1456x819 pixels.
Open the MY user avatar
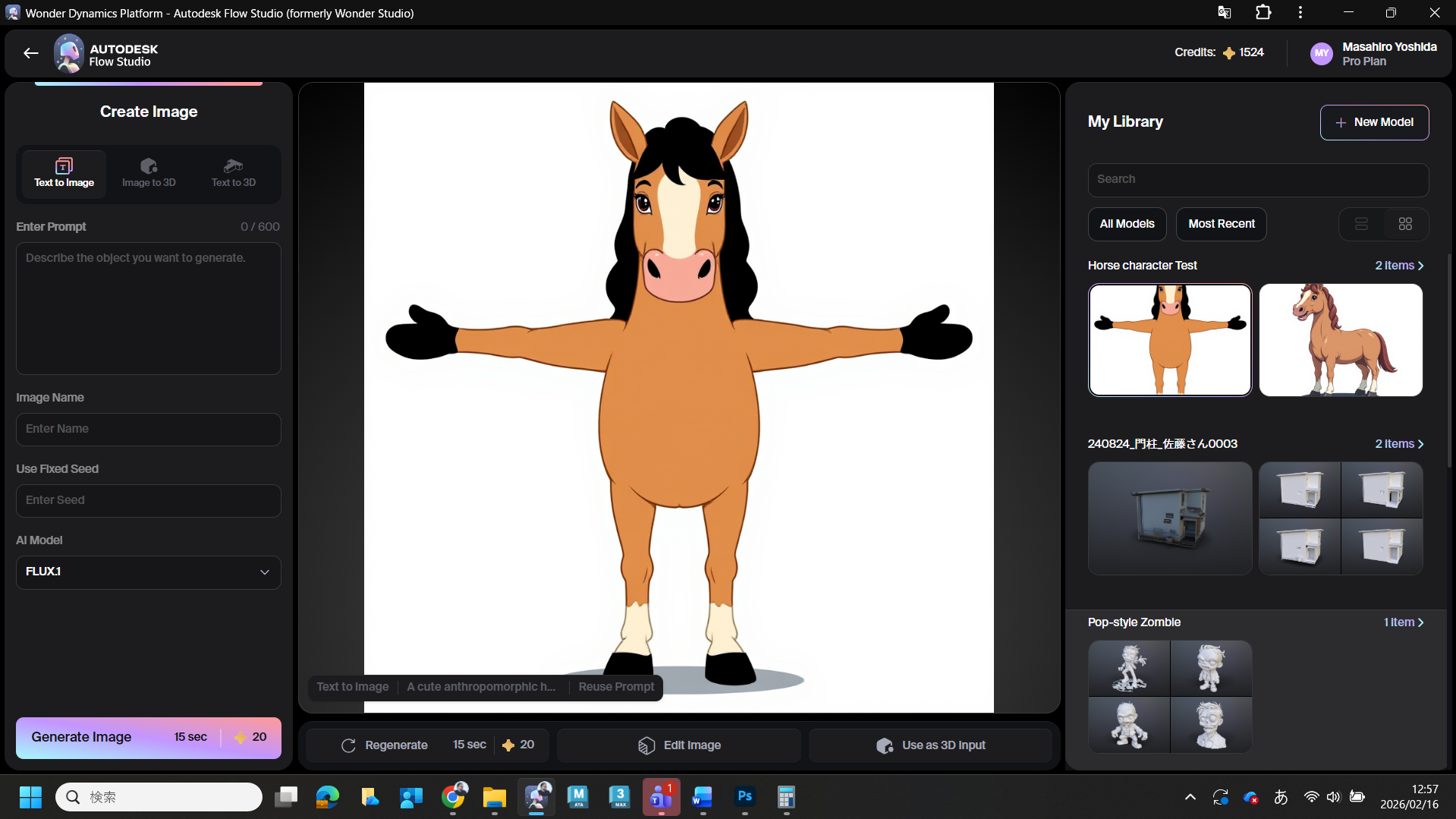1321,54
